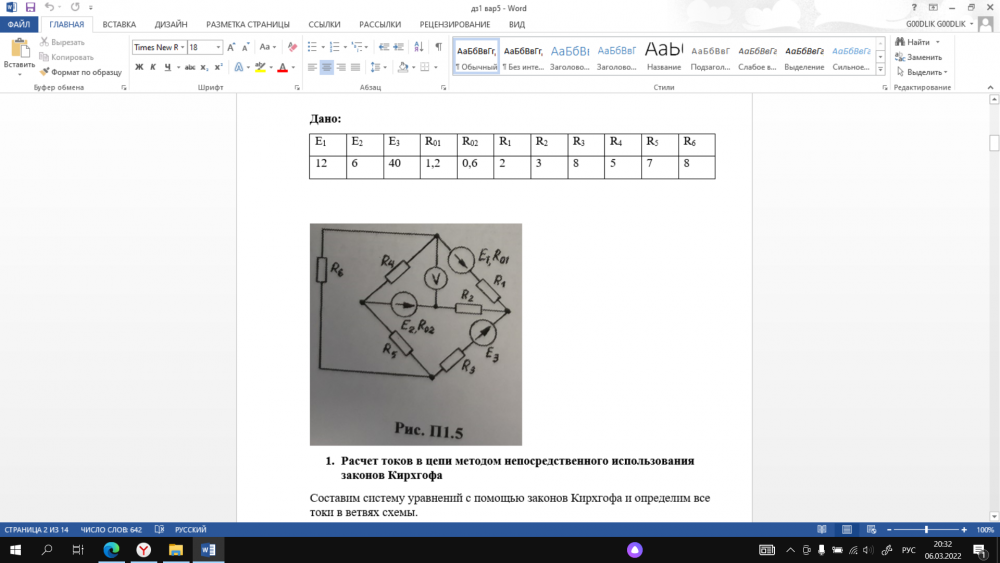Switch to read mode view icon

(822, 529)
